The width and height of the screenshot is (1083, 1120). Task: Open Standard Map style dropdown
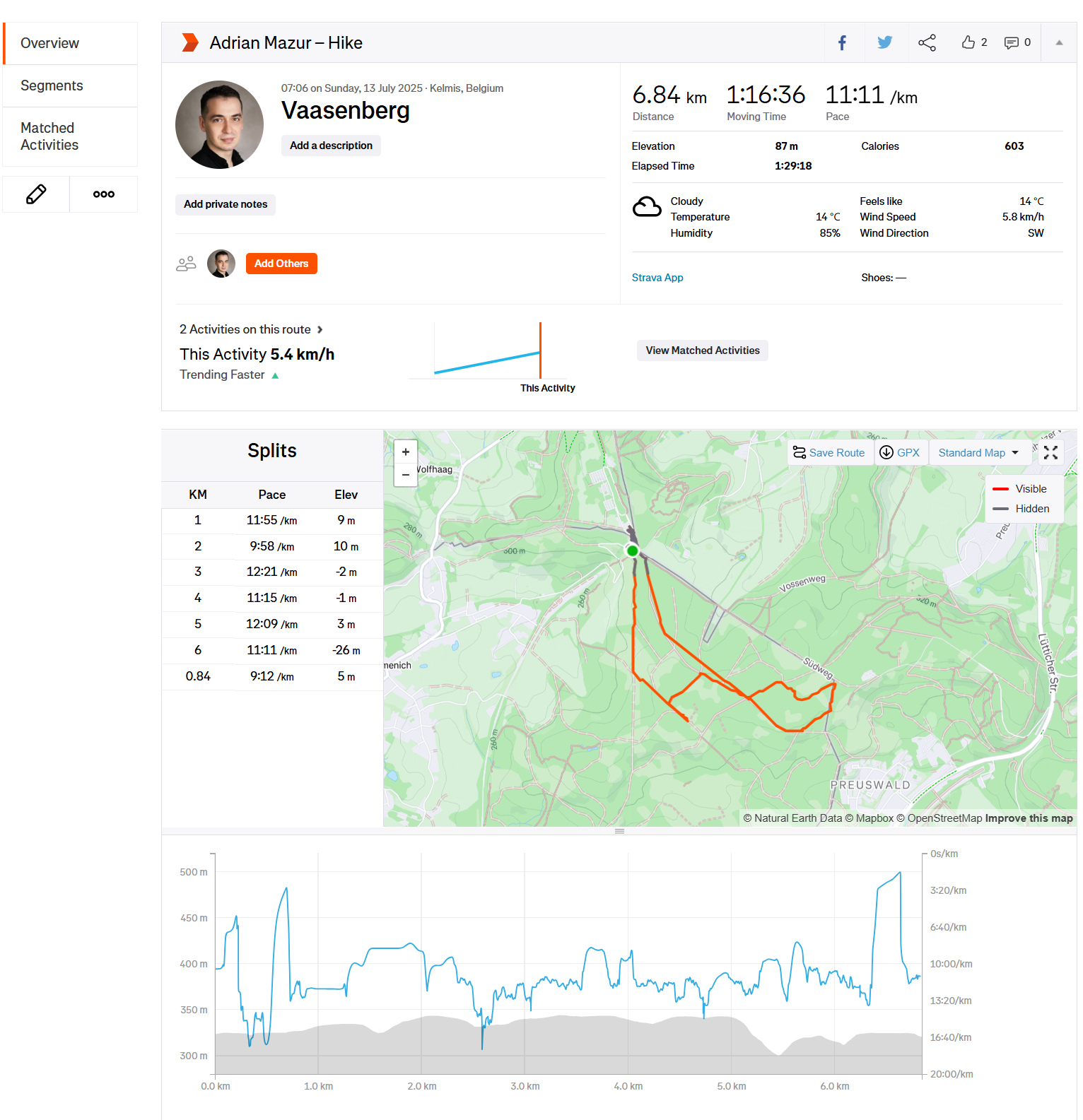[978, 453]
